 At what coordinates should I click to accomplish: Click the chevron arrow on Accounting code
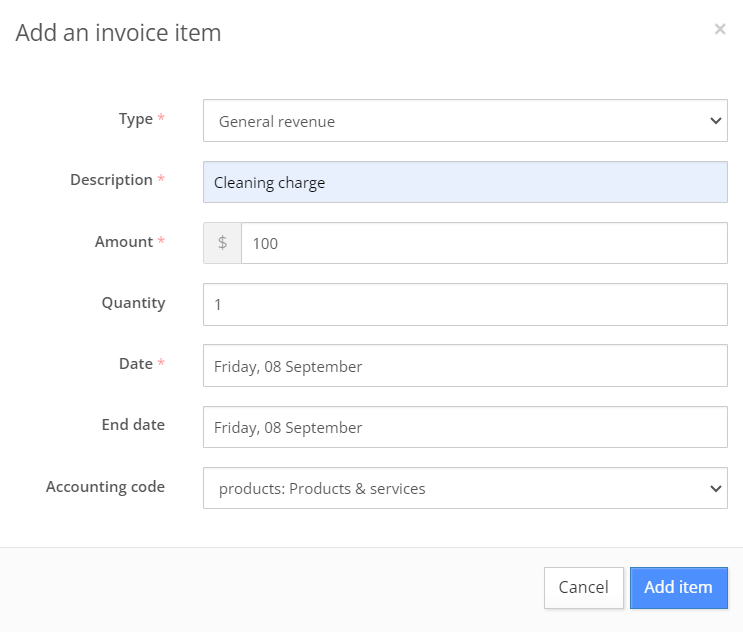715,488
